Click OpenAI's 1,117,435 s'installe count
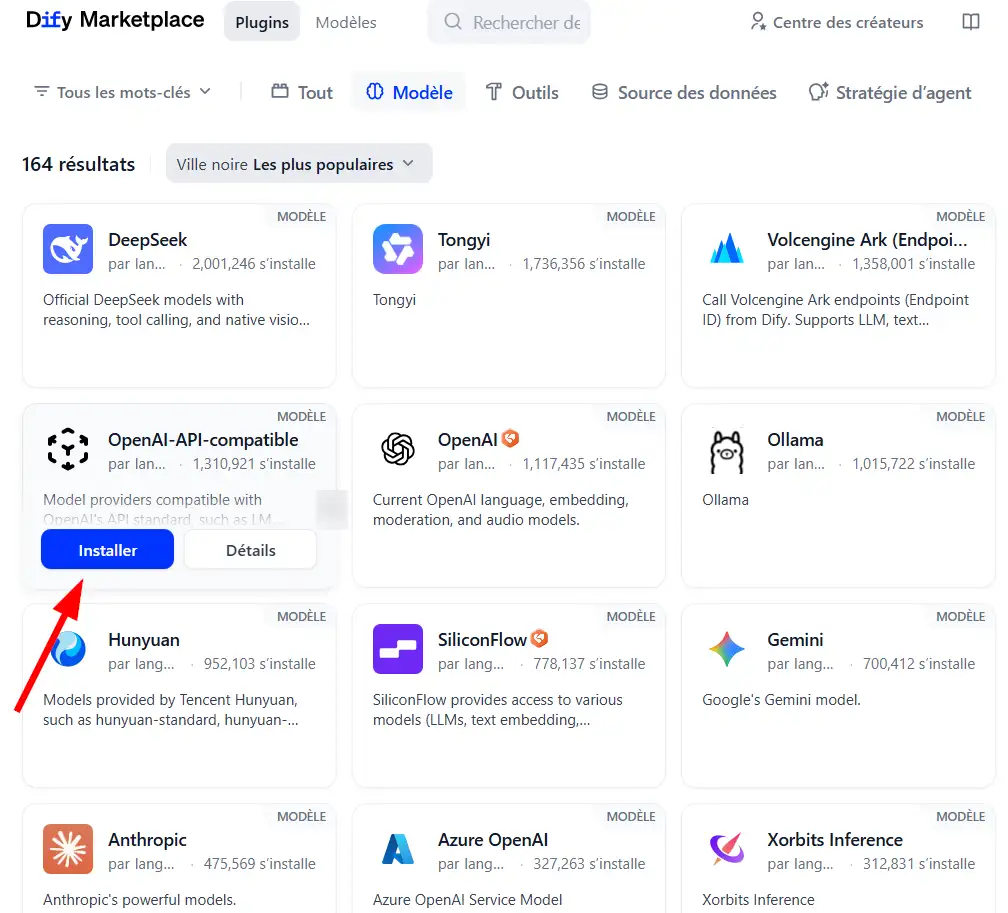 [x=584, y=464]
